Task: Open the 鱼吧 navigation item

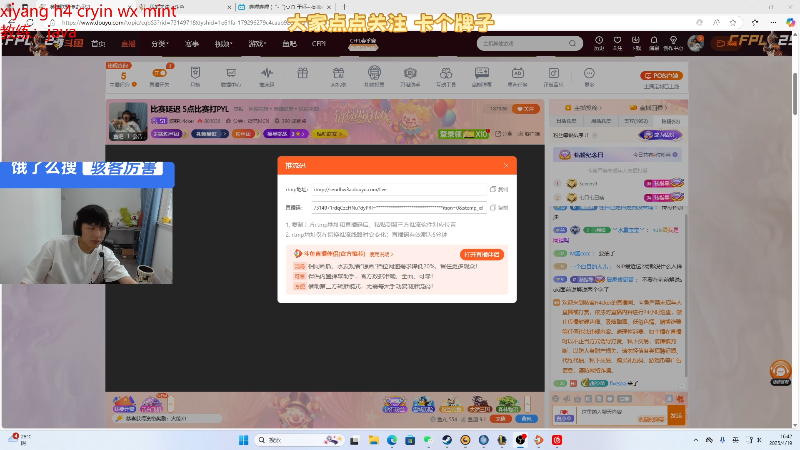Action: (x=289, y=44)
